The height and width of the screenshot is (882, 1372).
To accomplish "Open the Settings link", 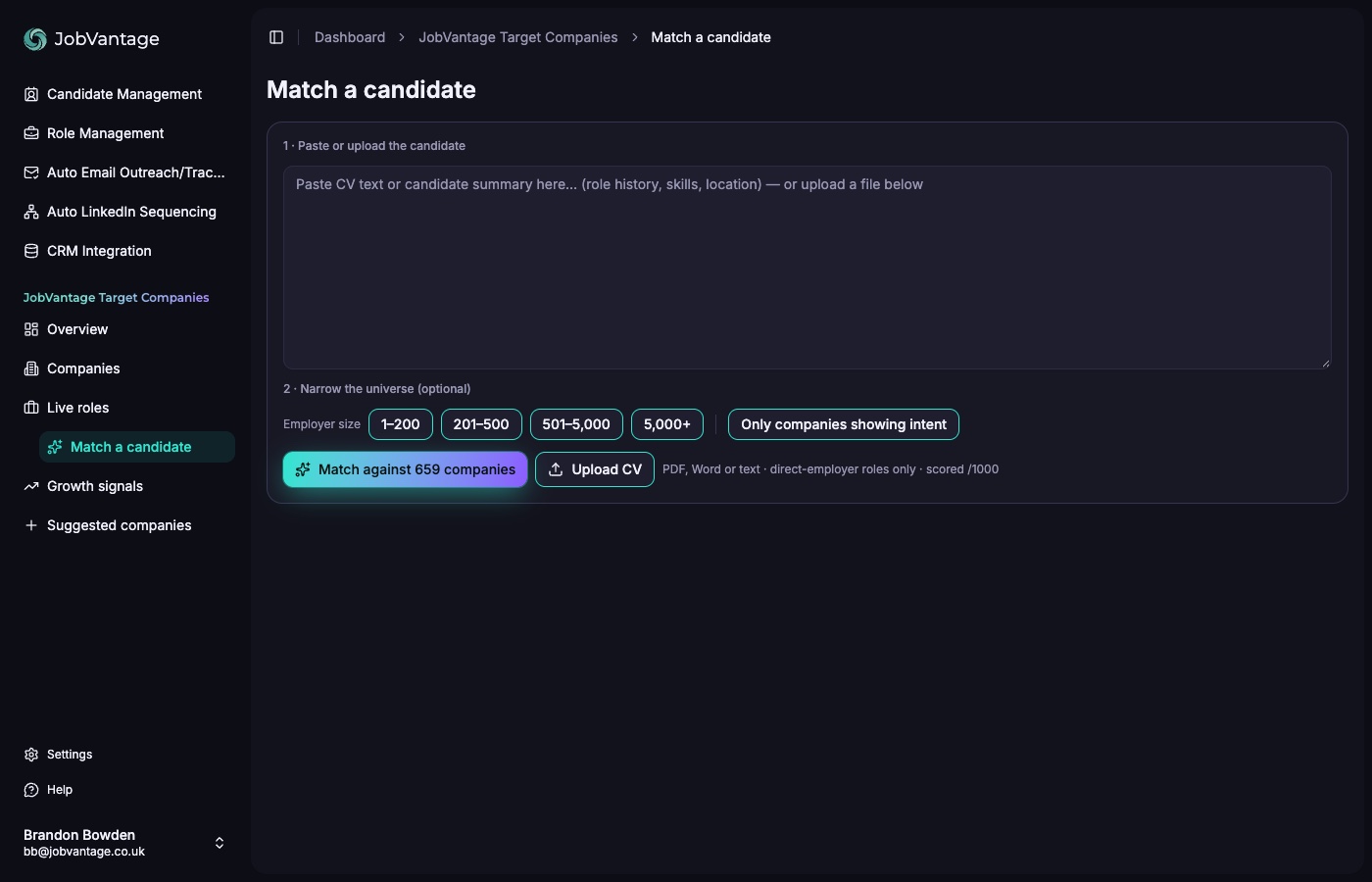I will [x=125, y=755].
